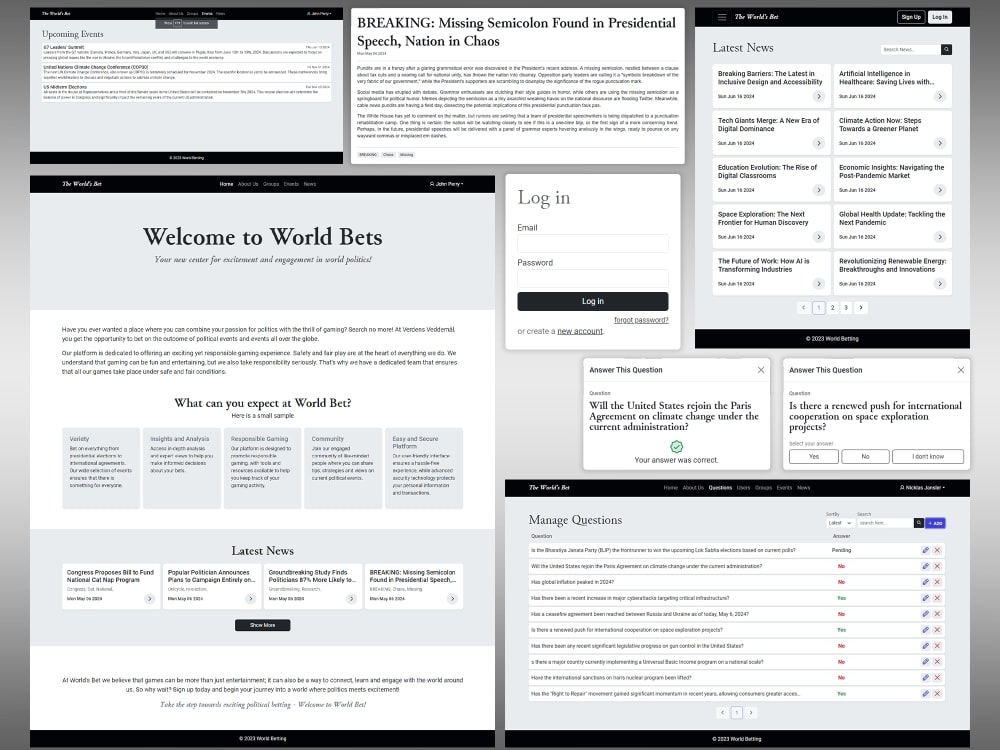Image resolution: width=1000 pixels, height=750 pixels.
Task: Select page 2 in news pagination
Action: tap(832, 307)
